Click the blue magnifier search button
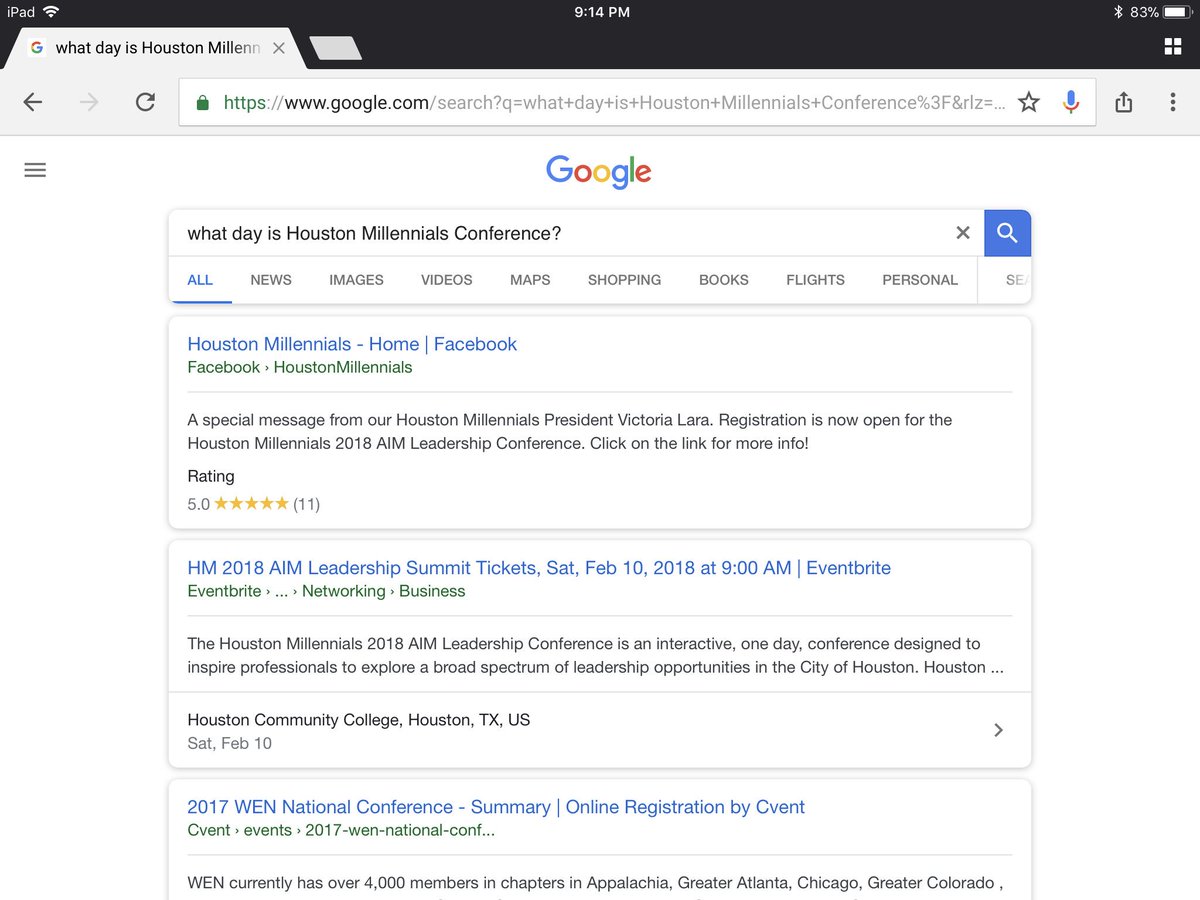 [x=1007, y=233]
